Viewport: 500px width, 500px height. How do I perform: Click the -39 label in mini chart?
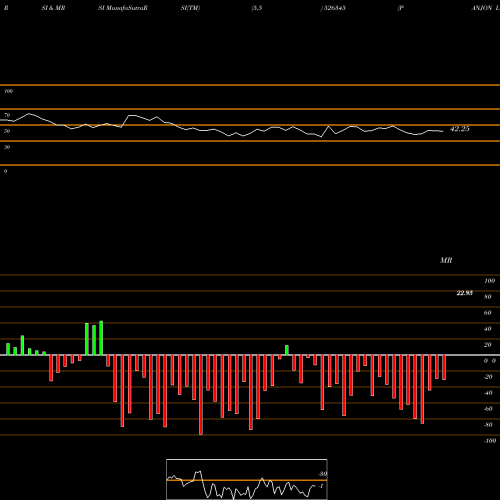(322, 474)
